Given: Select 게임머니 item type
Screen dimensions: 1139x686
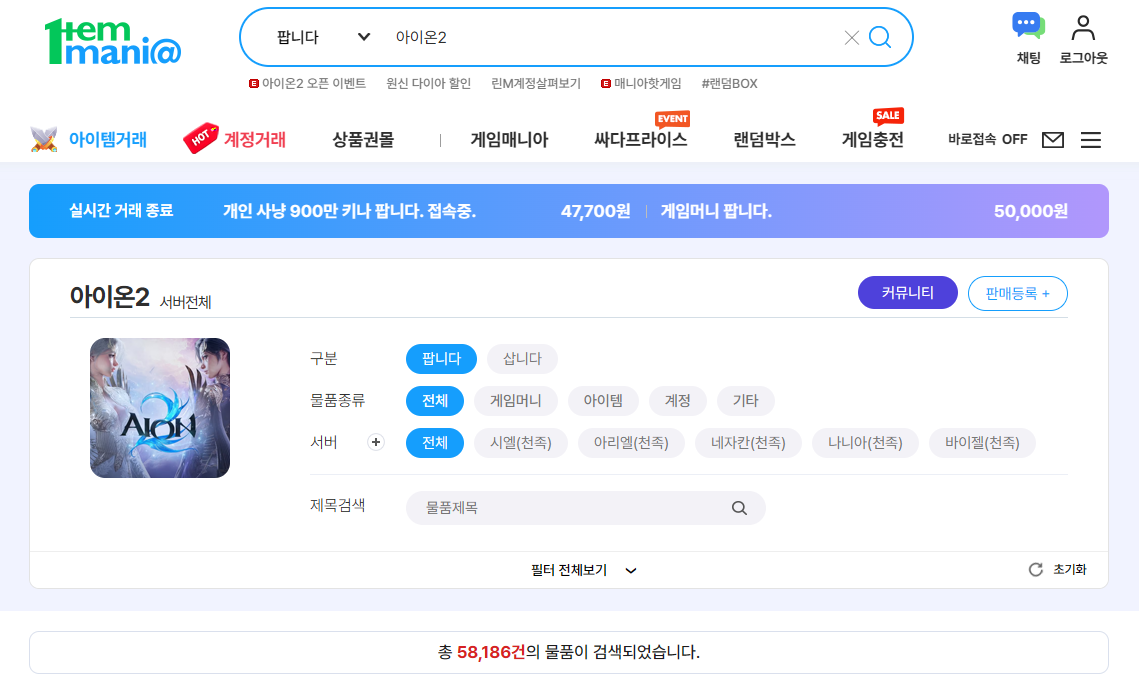Looking at the screenshot, I should [x=516, y=401].
